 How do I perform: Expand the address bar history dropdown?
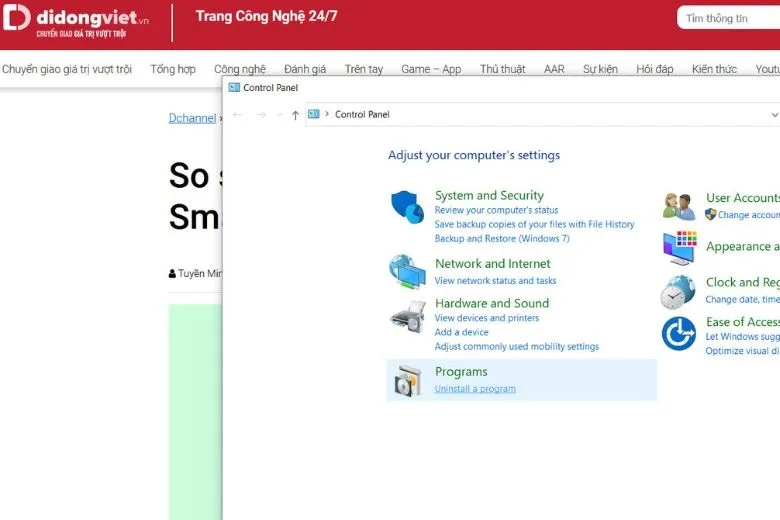(x=774, y=115)
